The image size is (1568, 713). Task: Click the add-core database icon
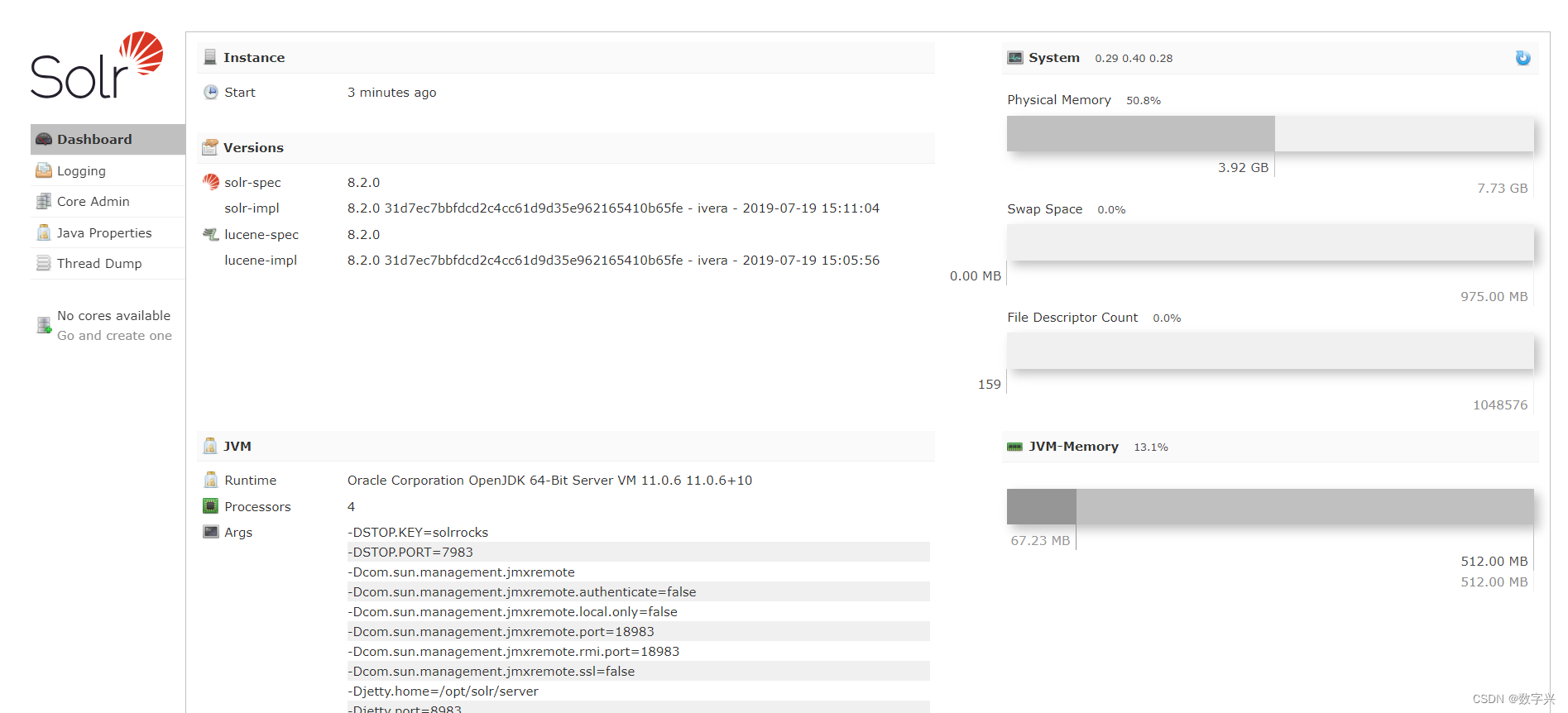44,325
